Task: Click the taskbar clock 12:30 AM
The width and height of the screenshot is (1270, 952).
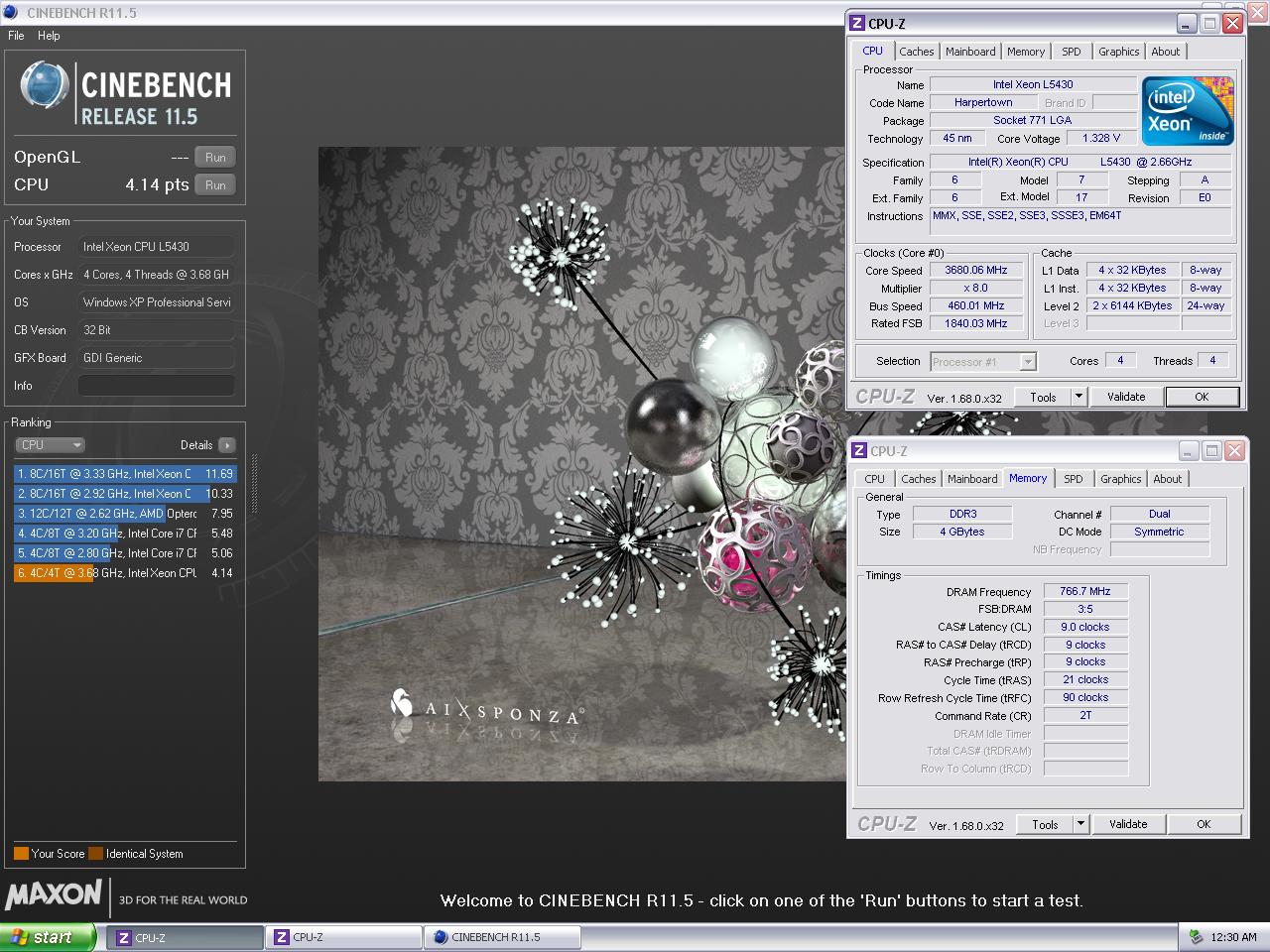Action: pyautogui.click(x=1233, y=937)
